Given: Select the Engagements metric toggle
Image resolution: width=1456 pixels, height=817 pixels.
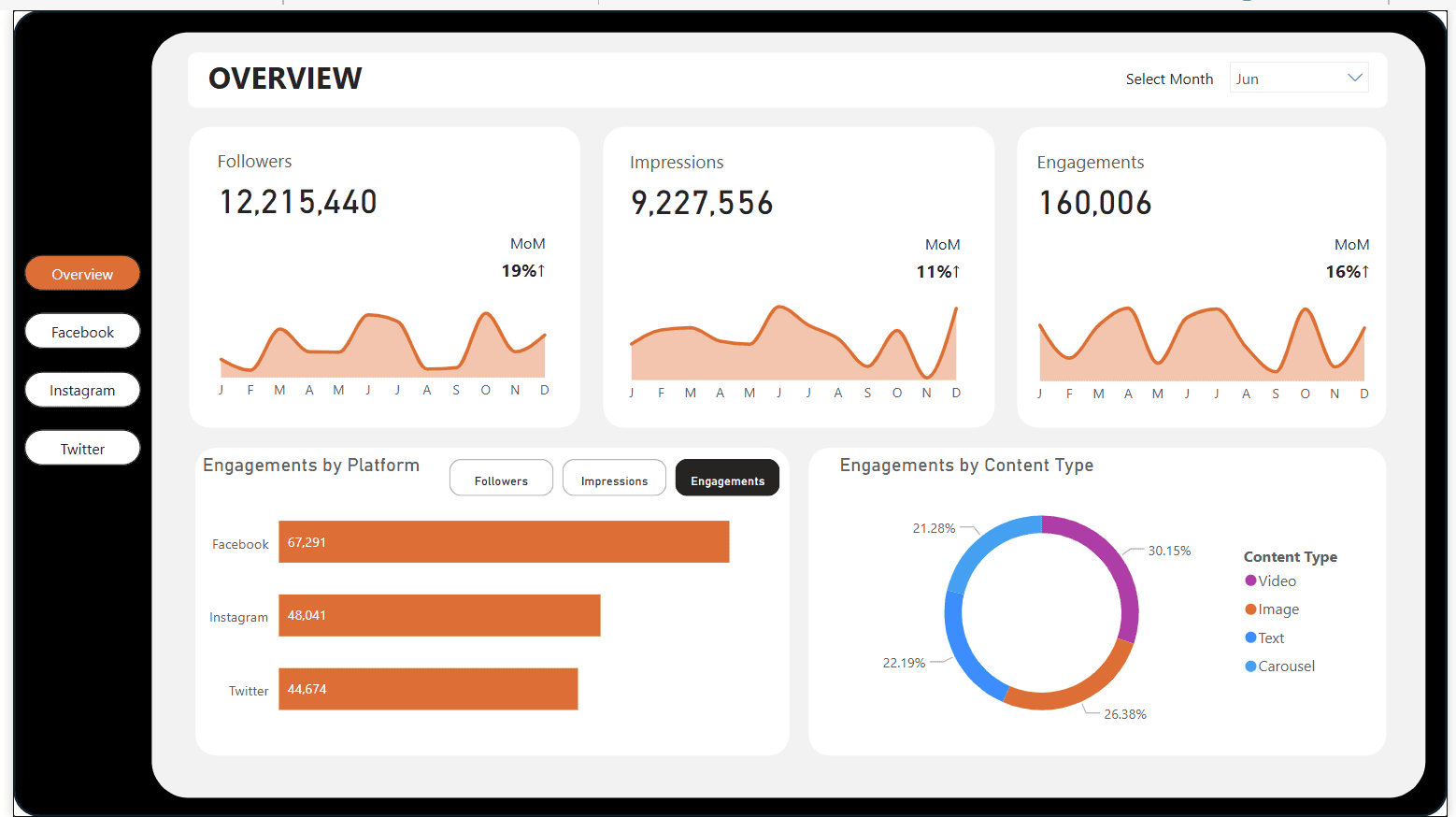Looking at the screenshot, I should coord(727,480).
